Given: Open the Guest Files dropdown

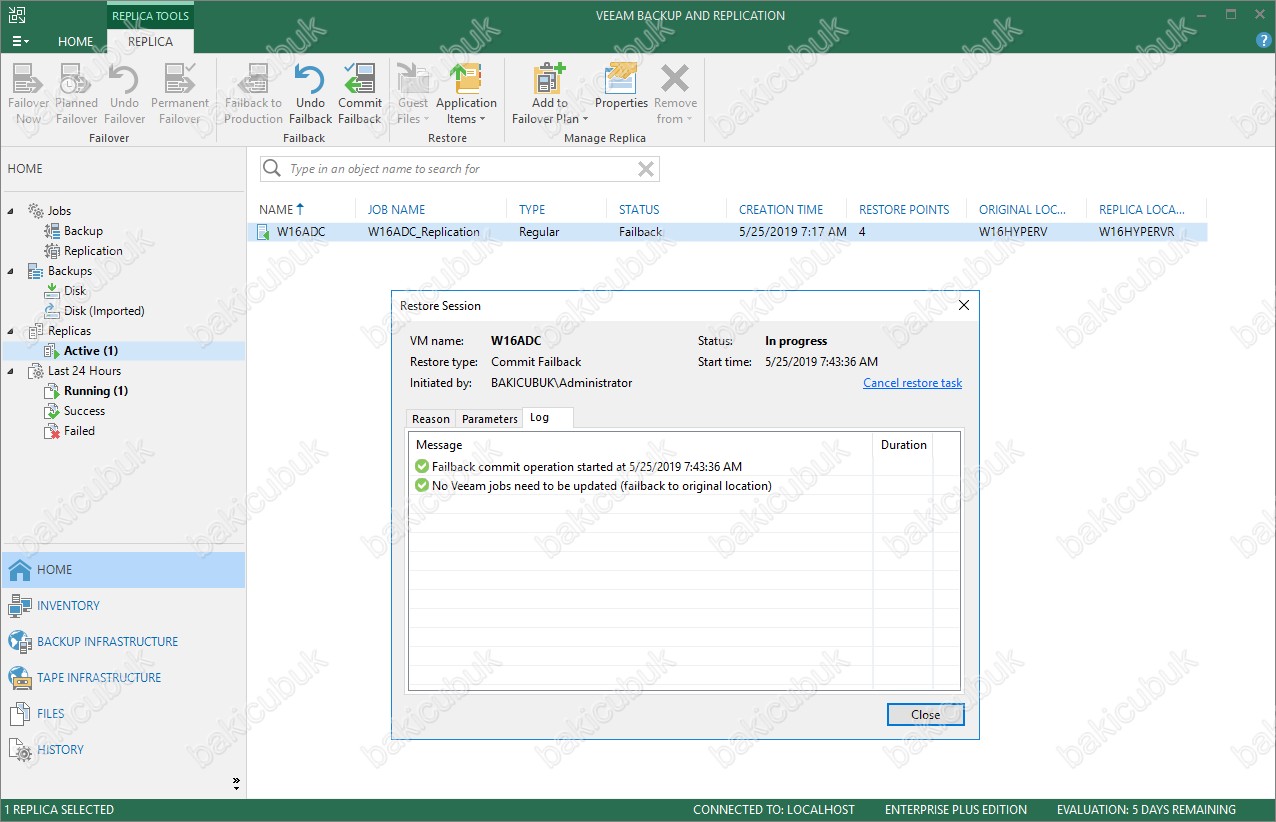Looking at the screenshot, I should point(412,94).
